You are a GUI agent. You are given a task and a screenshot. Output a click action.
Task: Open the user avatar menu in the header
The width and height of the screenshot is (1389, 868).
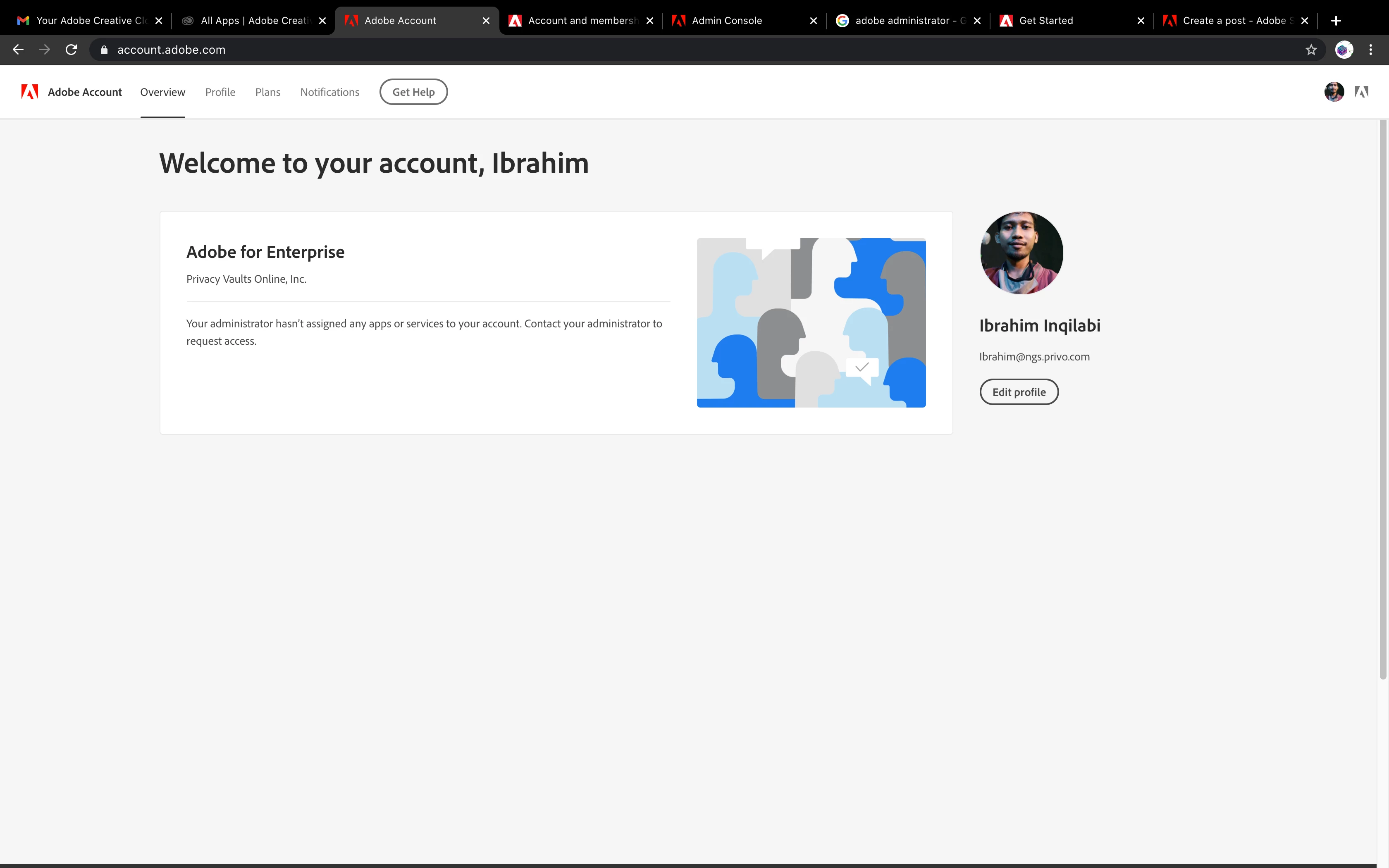pos(1334,92)
